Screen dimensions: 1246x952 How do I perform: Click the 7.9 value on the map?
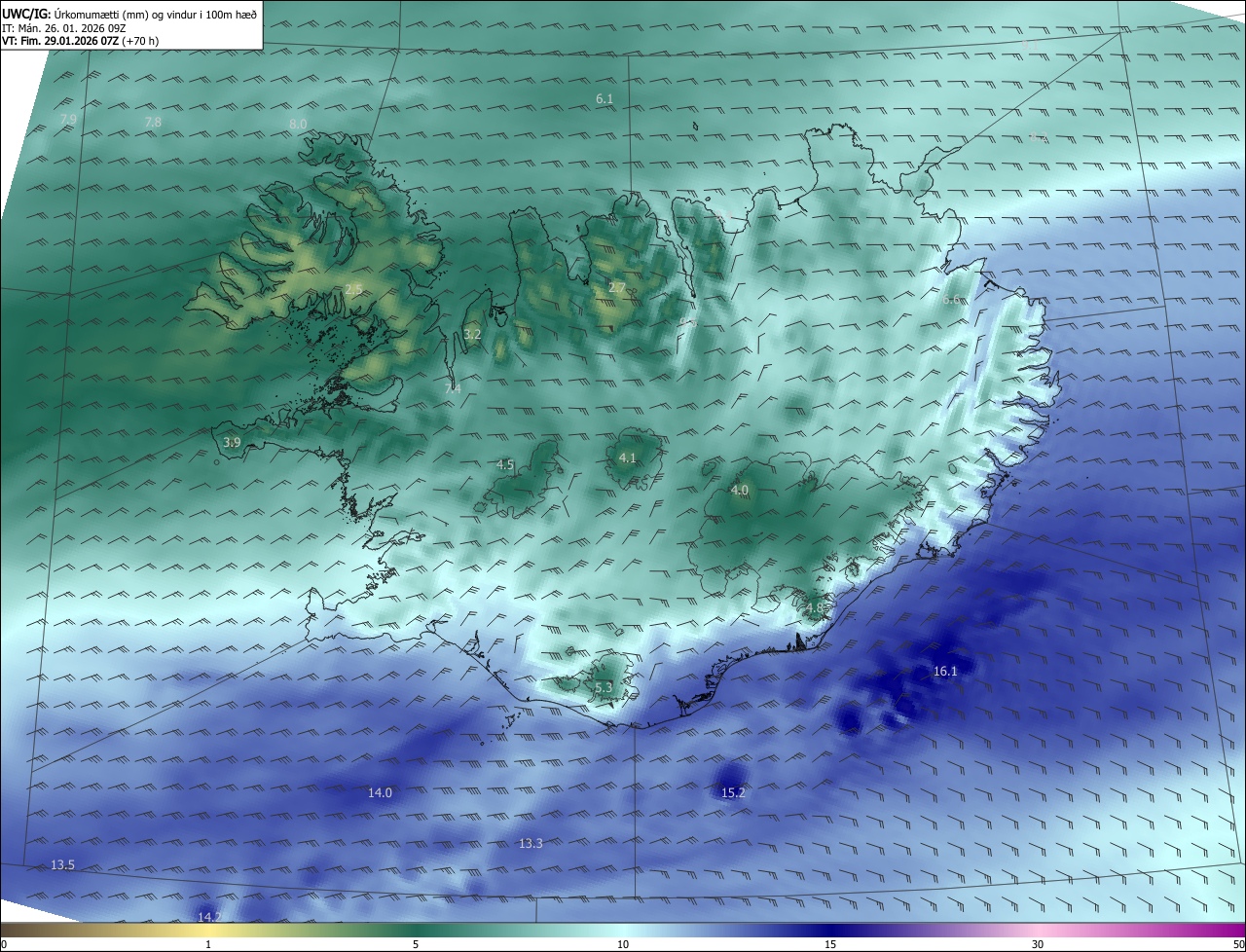click(68, 119)
